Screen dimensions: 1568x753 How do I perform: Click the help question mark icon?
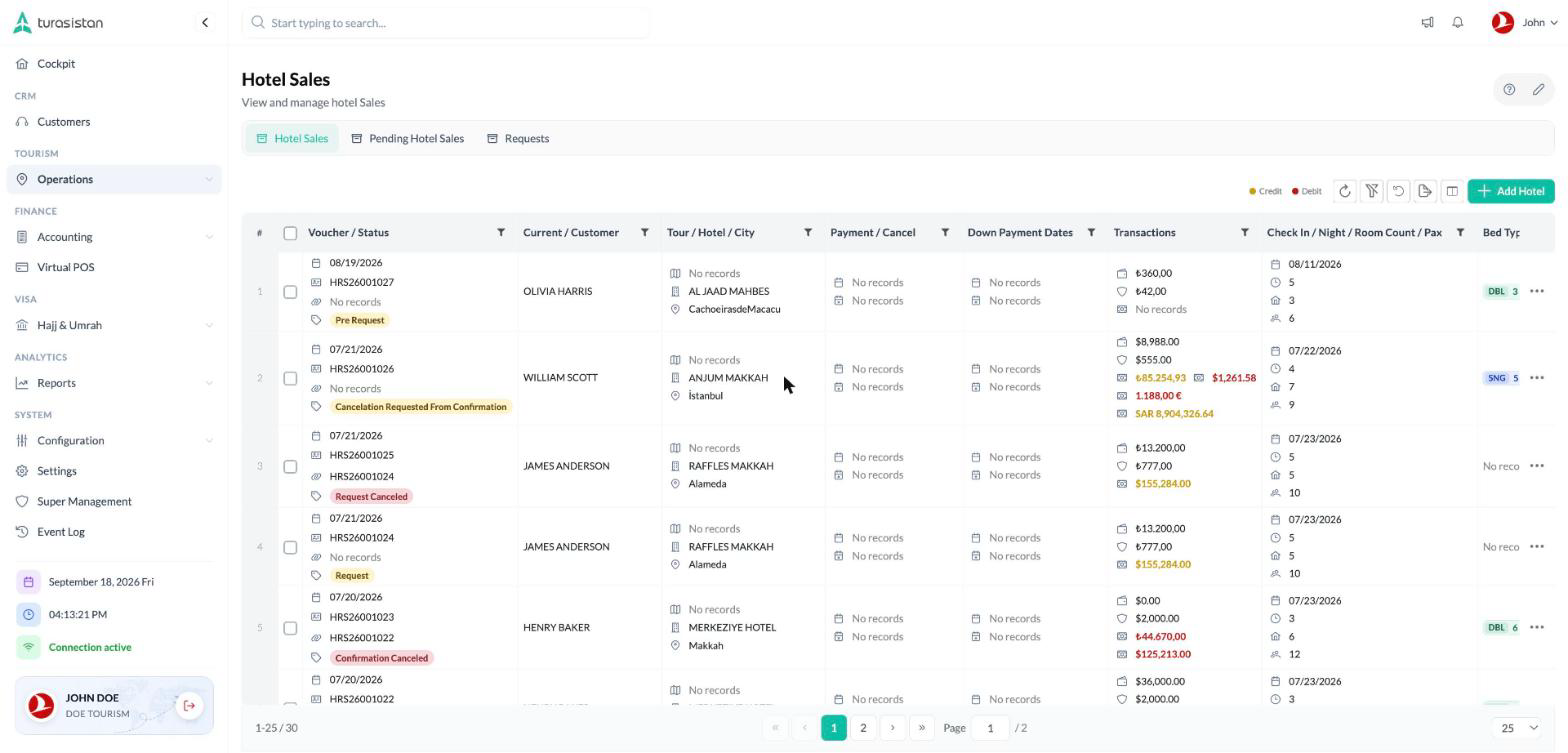point(1509,89)
